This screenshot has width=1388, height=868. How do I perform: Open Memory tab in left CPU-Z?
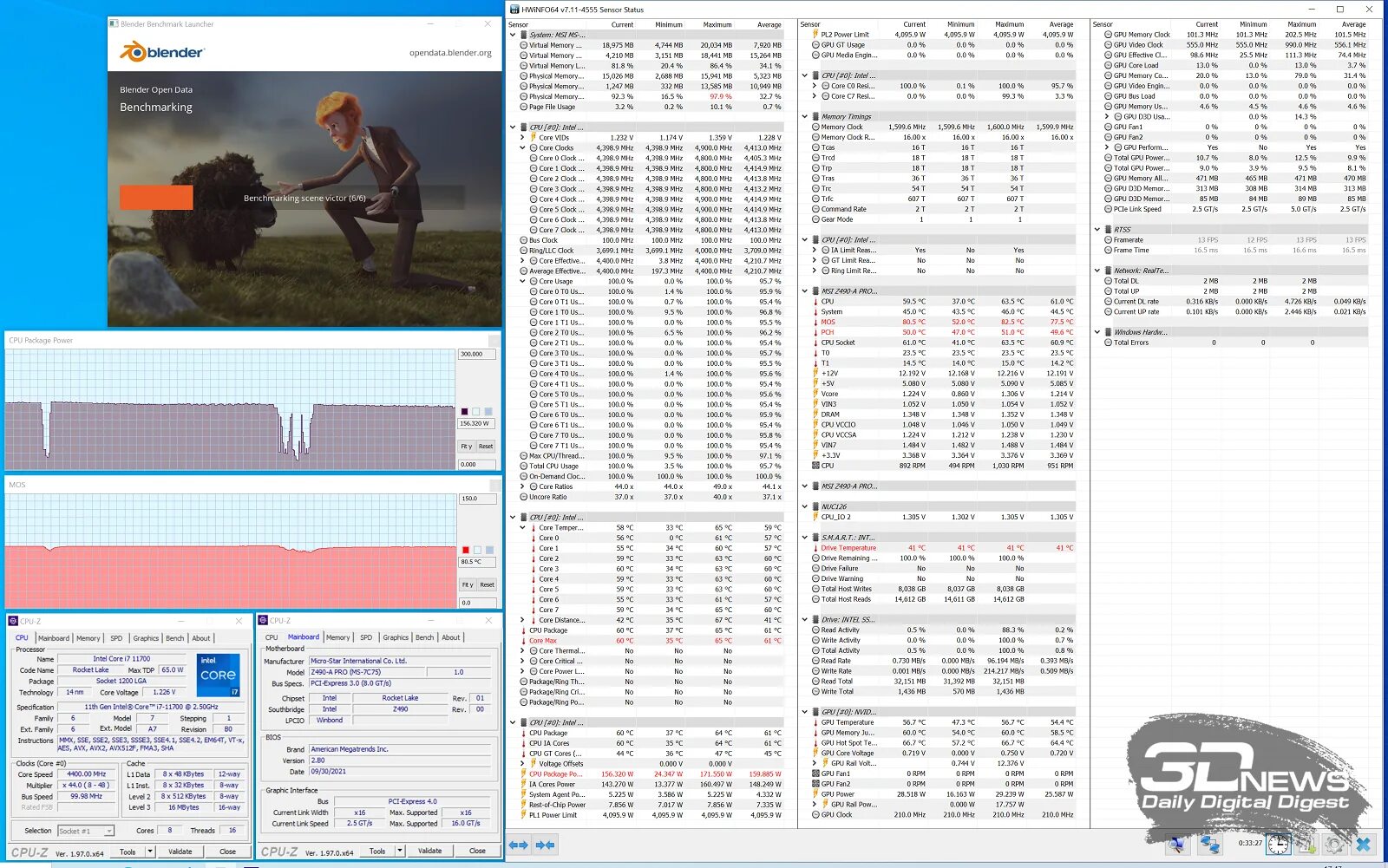coord(88,638)
